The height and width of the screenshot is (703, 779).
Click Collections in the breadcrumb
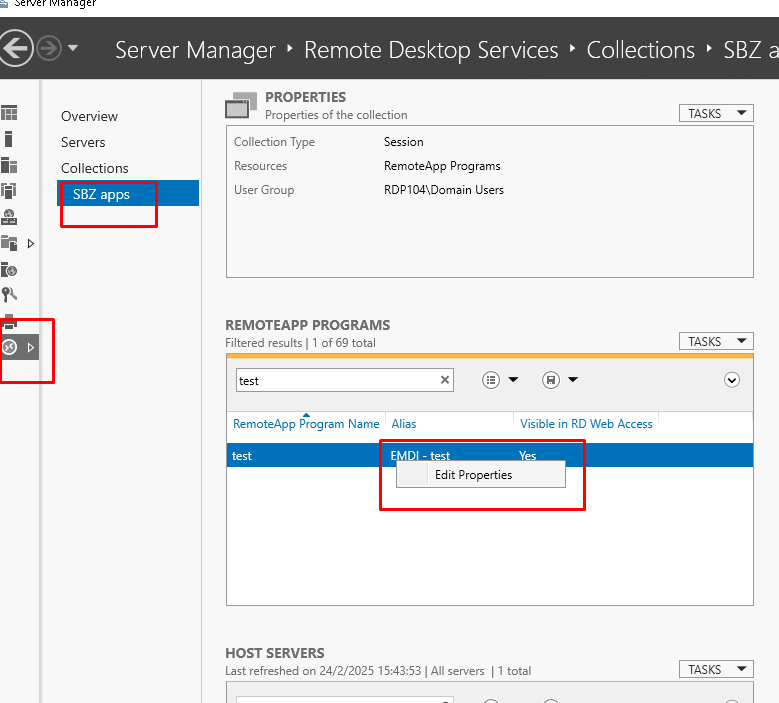[640, 50]
